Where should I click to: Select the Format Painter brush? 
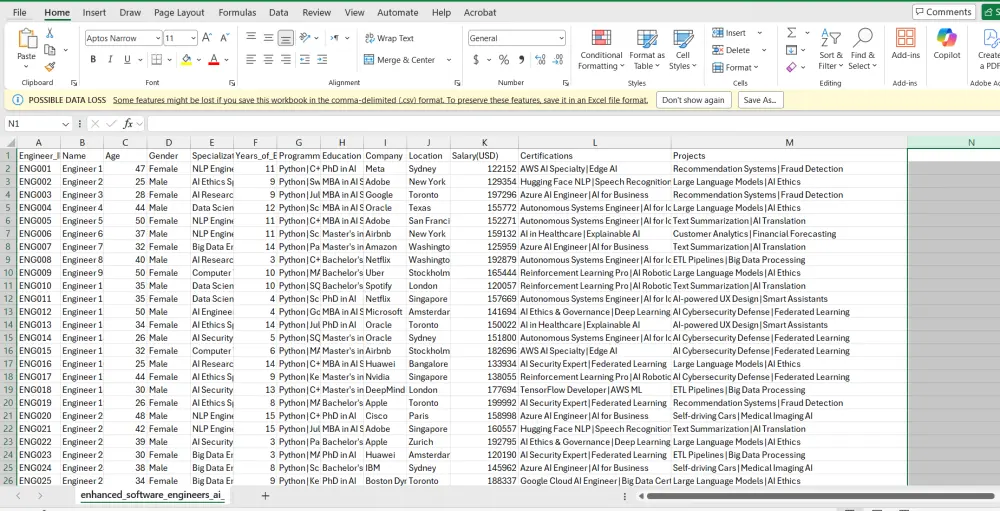point(50,66)
